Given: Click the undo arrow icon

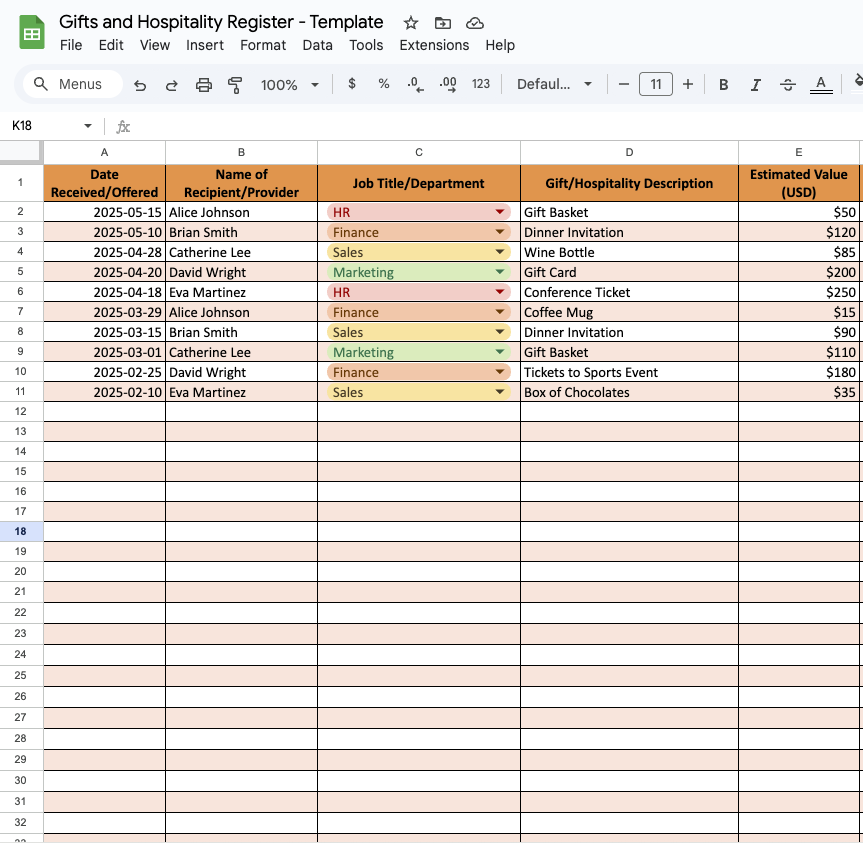Looking at the screenshot, I should pyautogui.click(x=140, y=85).
